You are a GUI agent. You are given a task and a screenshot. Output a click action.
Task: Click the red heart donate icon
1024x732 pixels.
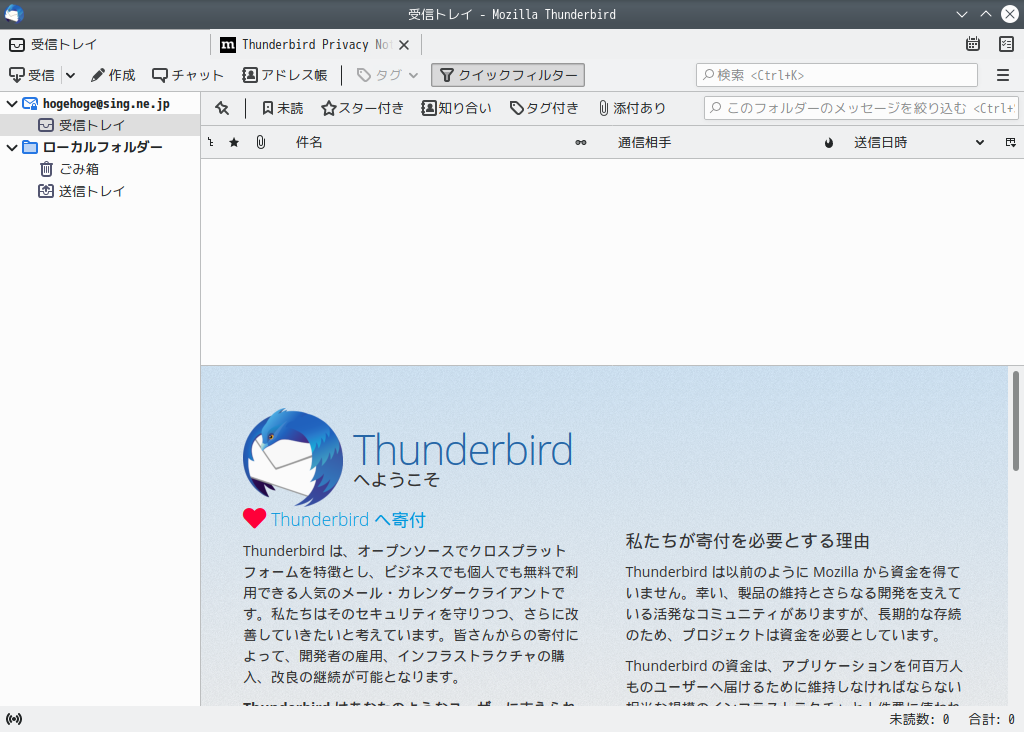(x=254, y=518)
